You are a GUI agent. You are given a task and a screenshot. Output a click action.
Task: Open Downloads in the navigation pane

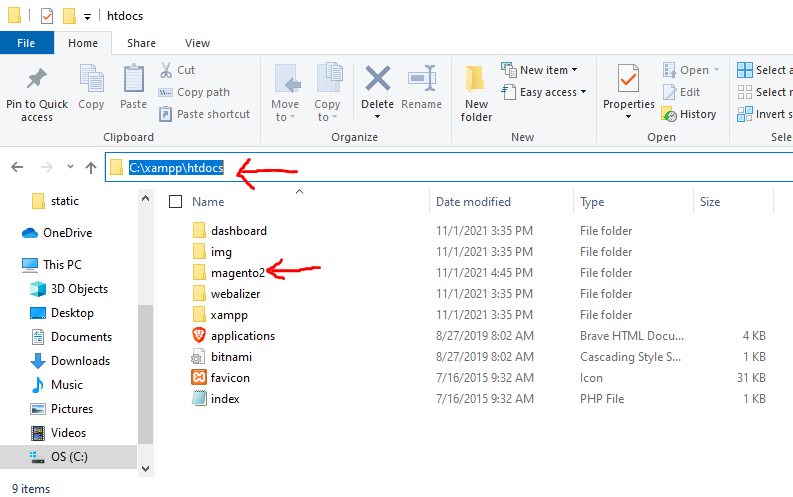pos(70,360)
